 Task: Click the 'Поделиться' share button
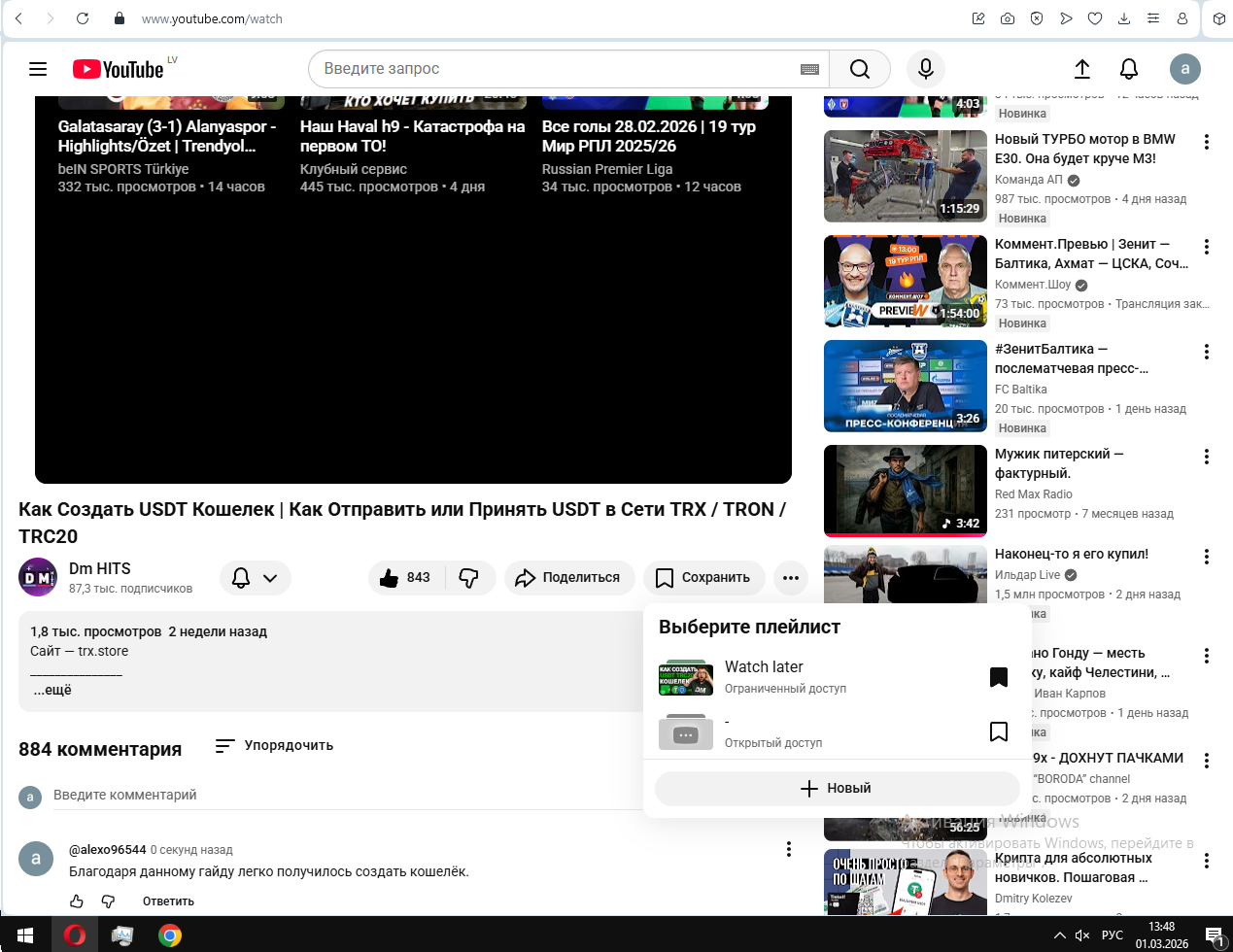pos(568,578)
